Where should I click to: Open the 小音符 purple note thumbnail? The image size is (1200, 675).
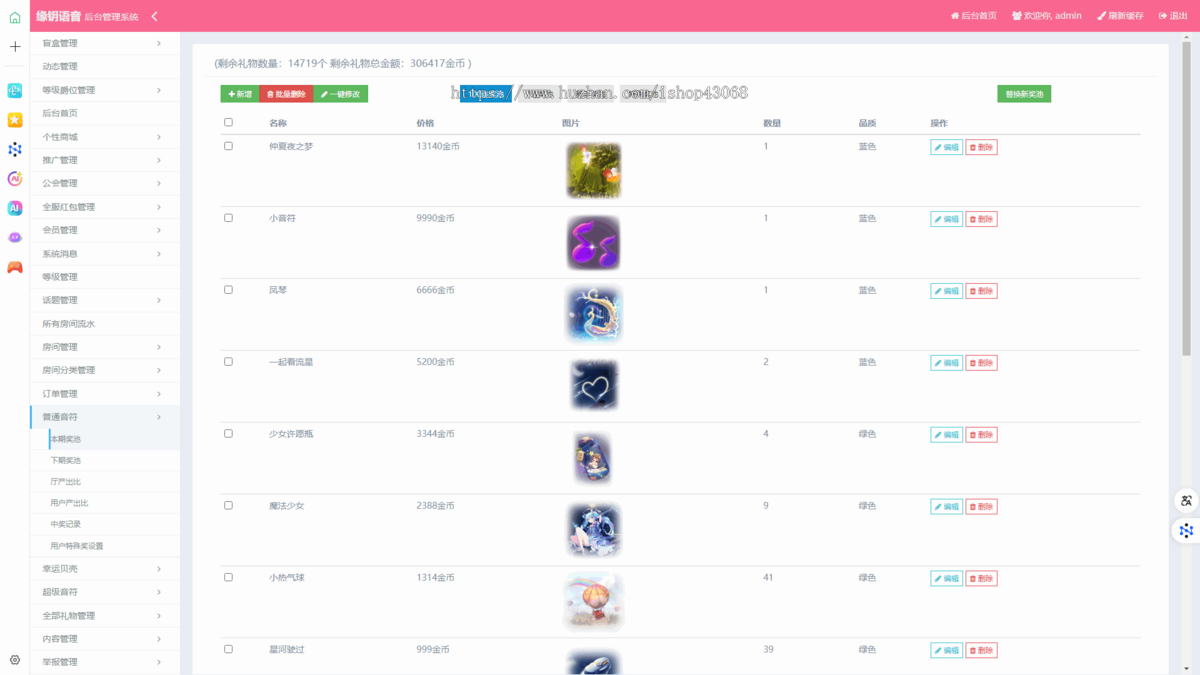pos(594,242)
